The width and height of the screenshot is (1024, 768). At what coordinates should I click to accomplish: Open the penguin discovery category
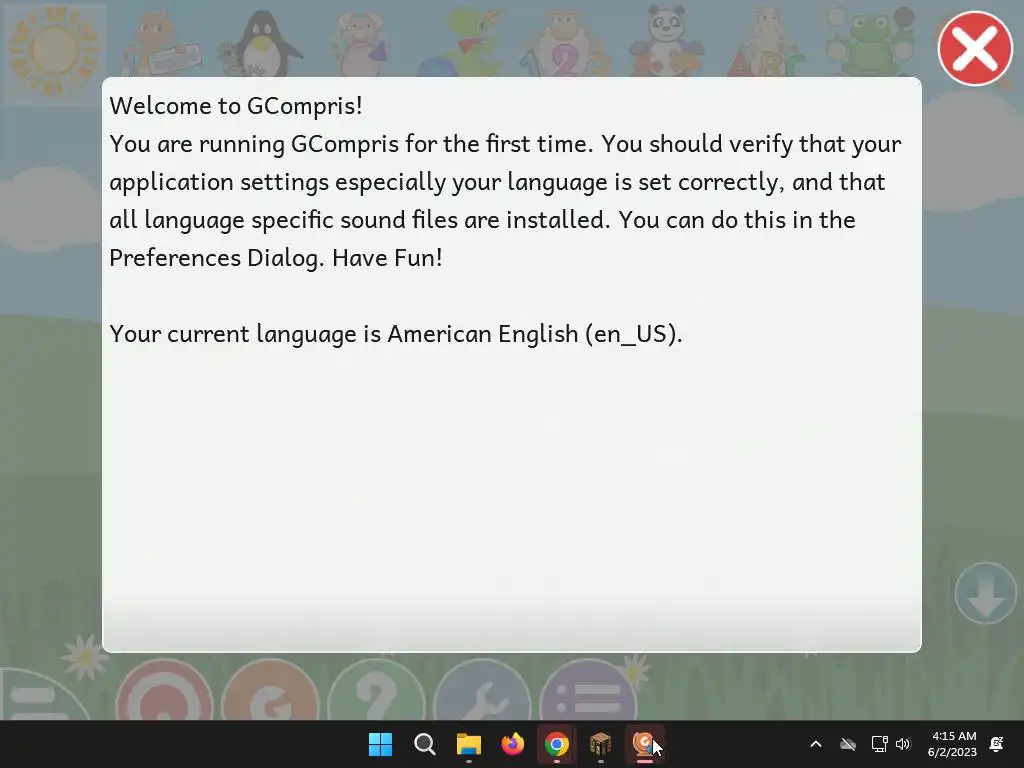[260, 43]
